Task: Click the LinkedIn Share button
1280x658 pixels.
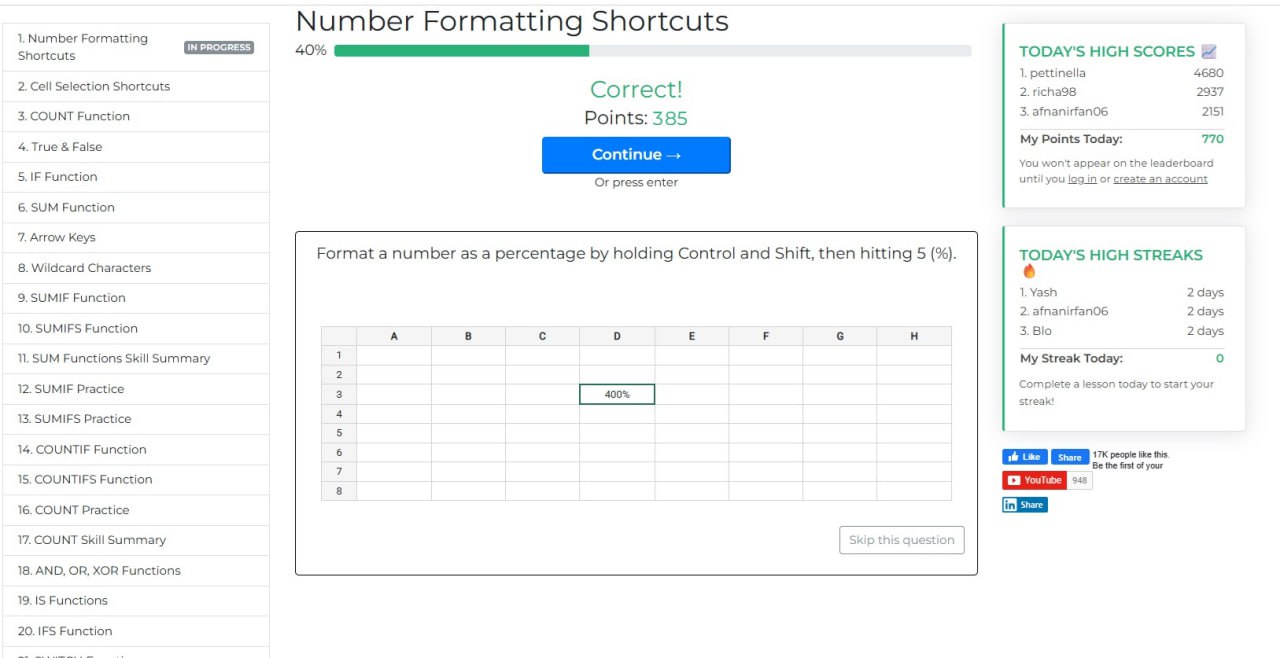Action: coord(1025,505)
